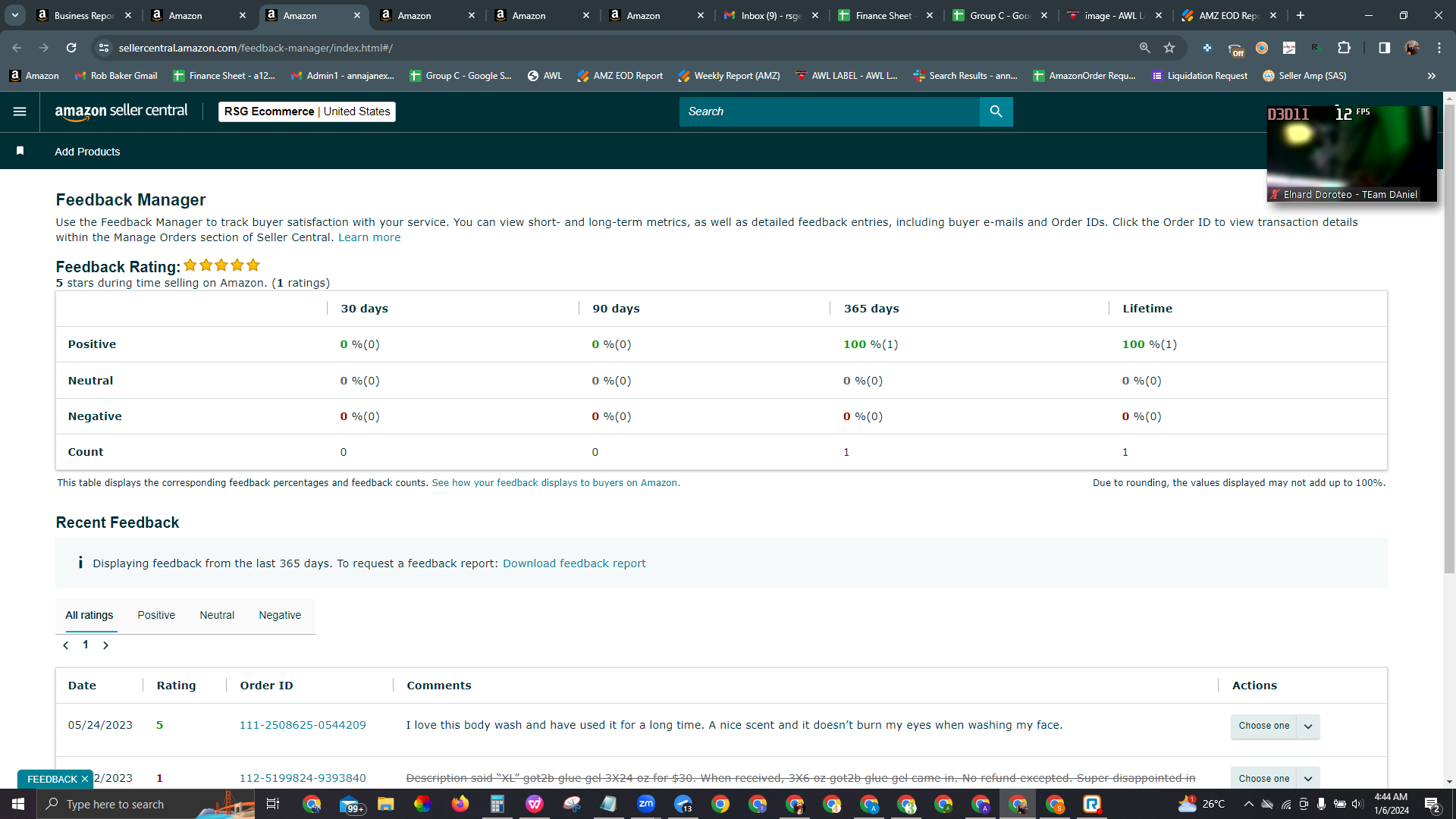Click the page vertical scrollbar thumb
The width and height of the screenshot is (1456, 819).
click(x=1449, y=338)
